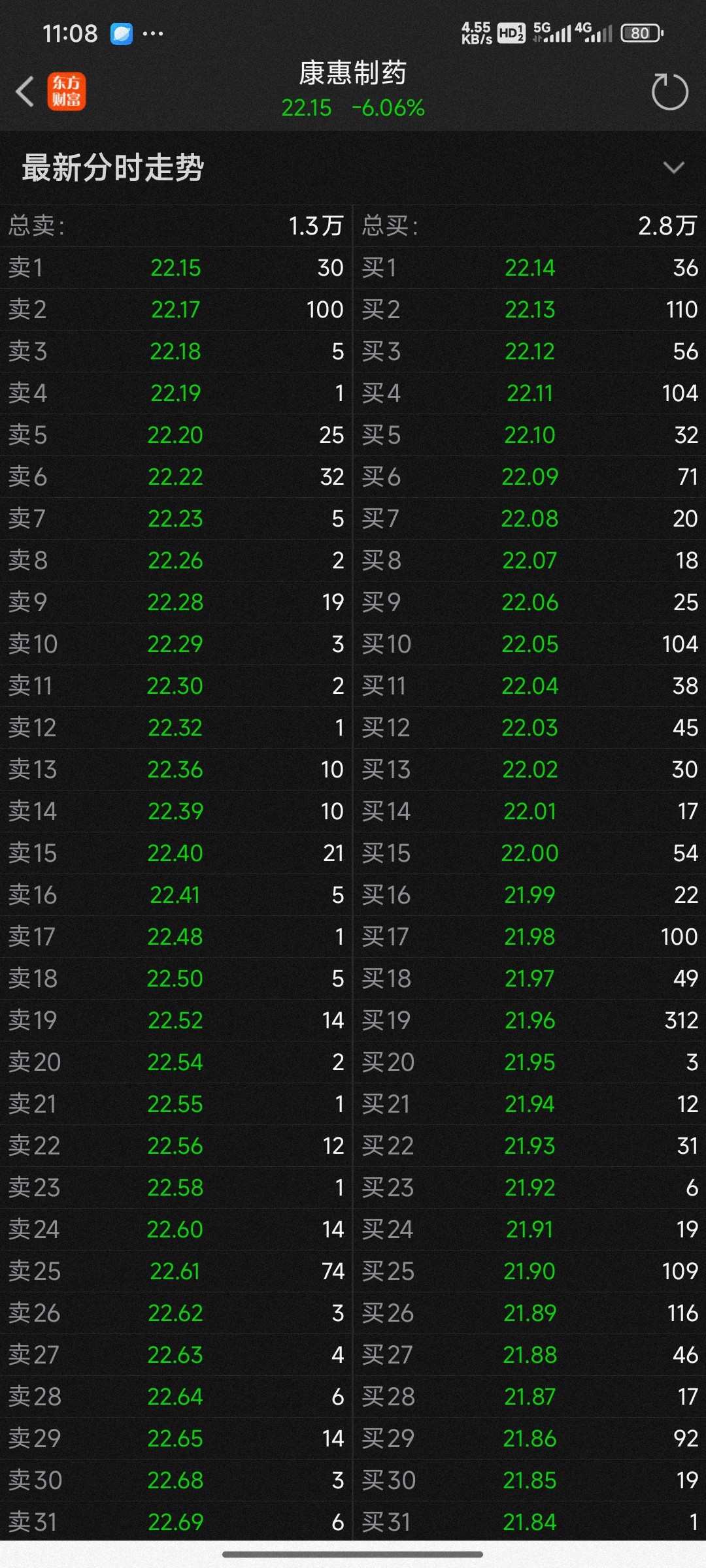The width and height of the screenshot is (706, 1568).
Task: Tap the 5G signal strength icon
Action: pyautogui.click(x=552, y=32)
